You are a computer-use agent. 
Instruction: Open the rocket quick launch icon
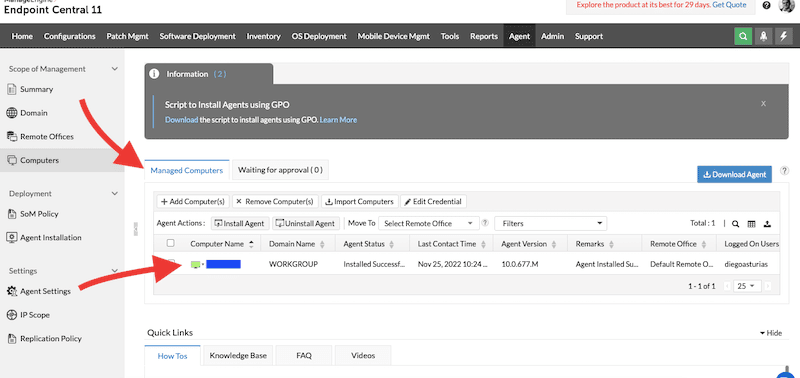click(x=763, y=36)
